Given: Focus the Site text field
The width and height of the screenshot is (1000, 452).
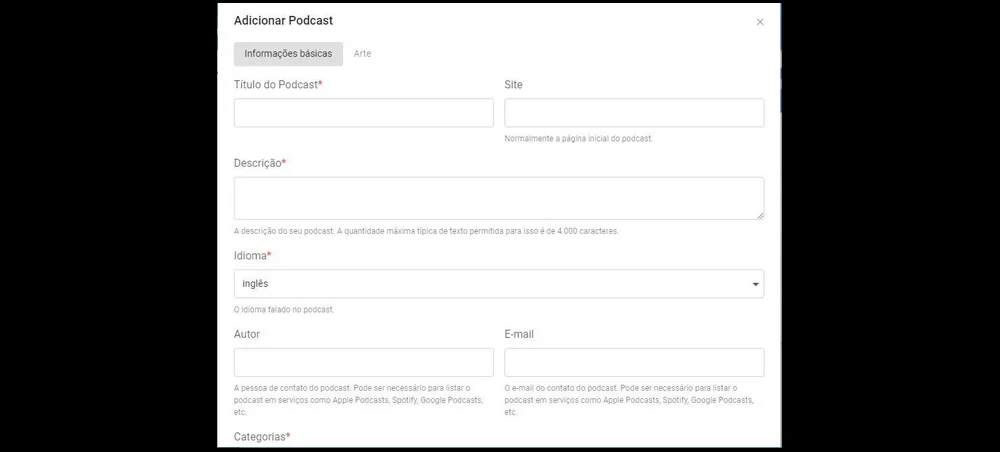Looking at the screenshot, I should coord(634,113).
